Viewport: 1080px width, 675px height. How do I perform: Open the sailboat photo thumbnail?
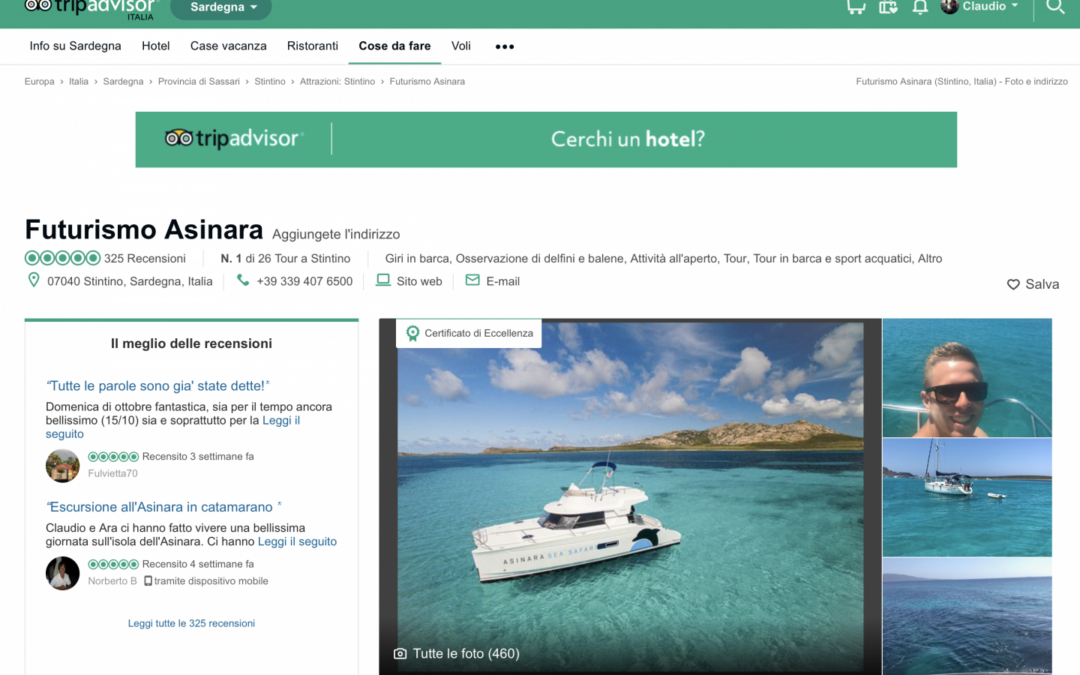coord(967,497)
